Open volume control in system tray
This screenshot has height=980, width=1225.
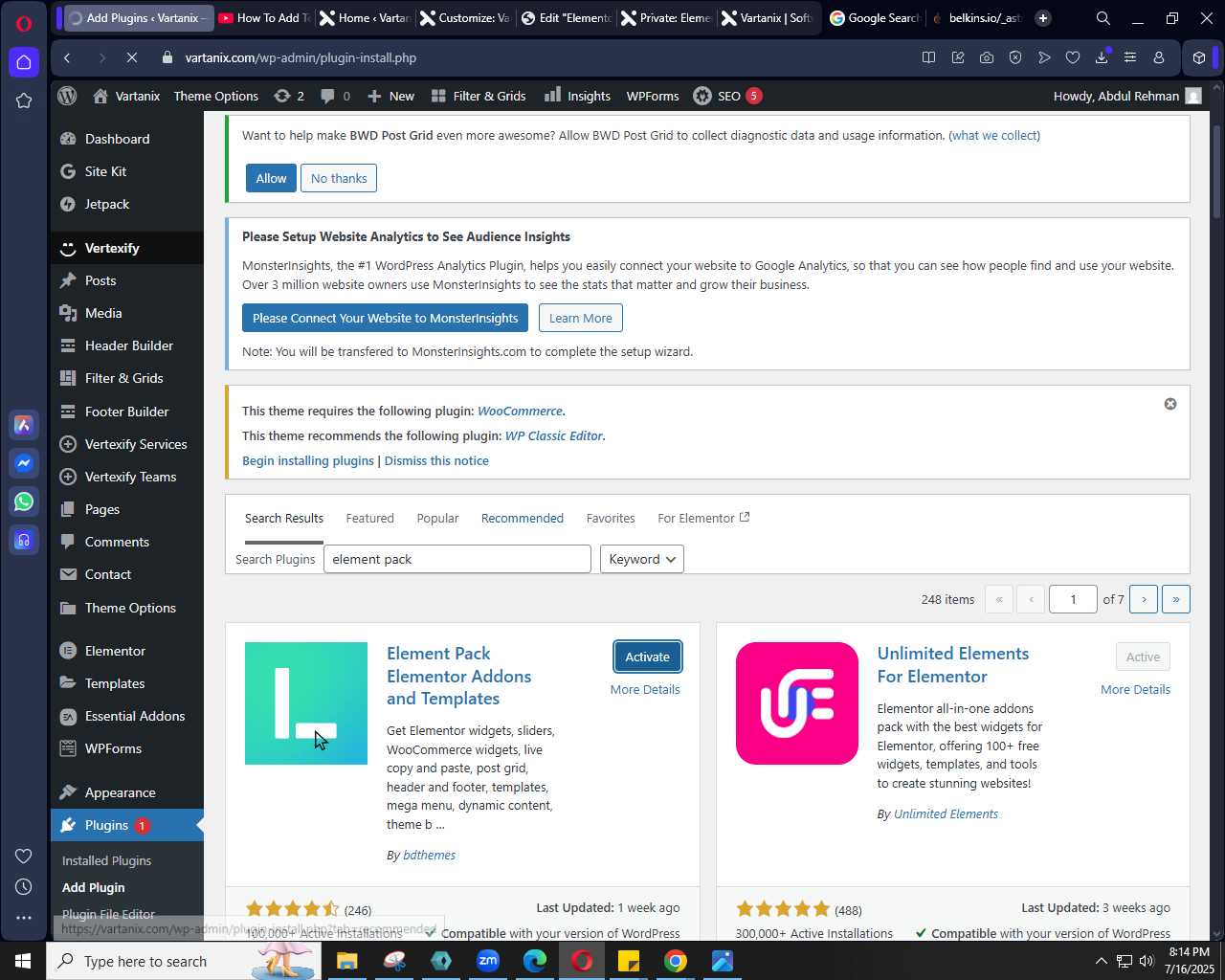click(1146, 961)
